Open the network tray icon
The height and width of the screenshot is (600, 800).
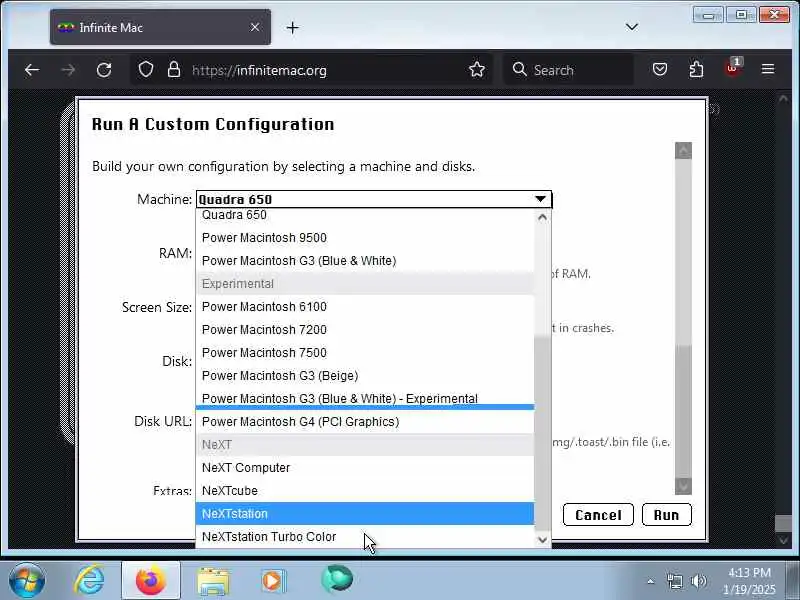[x=675, y=581]
